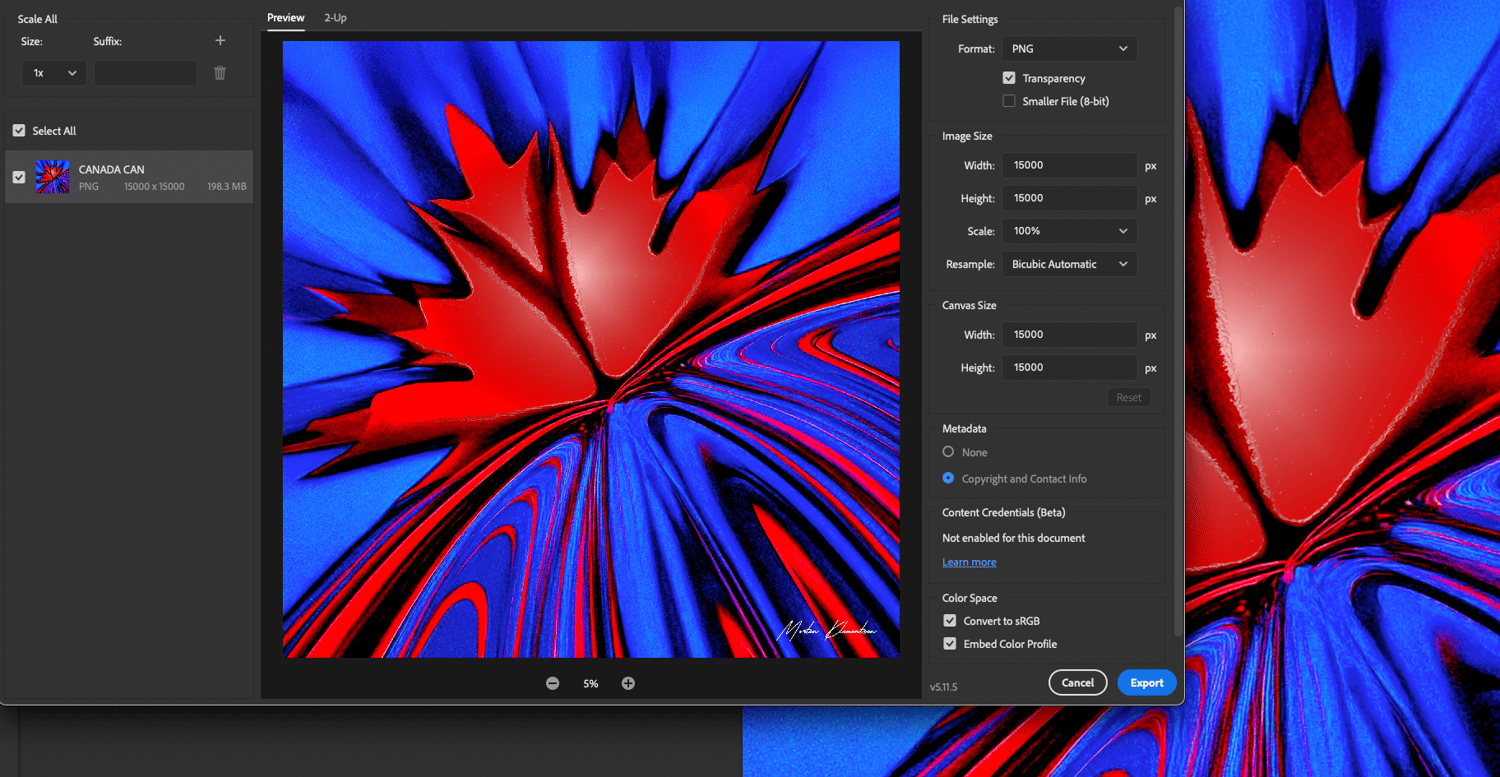1500x777 pixels.
Task: Select Copyright and Contact Info metadata
Action: coord(948,478)
